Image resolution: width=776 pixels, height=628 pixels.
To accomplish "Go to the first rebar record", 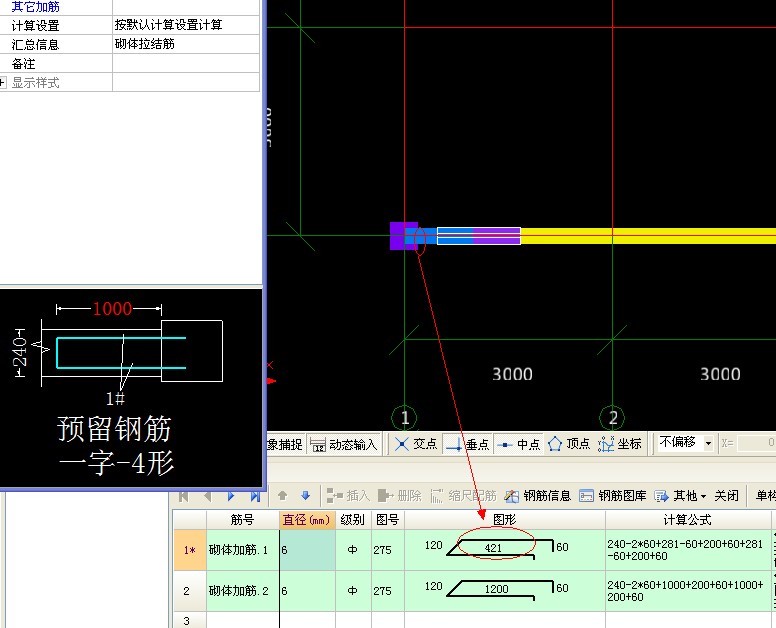I will pyautogui.click(x=184, y=496).
